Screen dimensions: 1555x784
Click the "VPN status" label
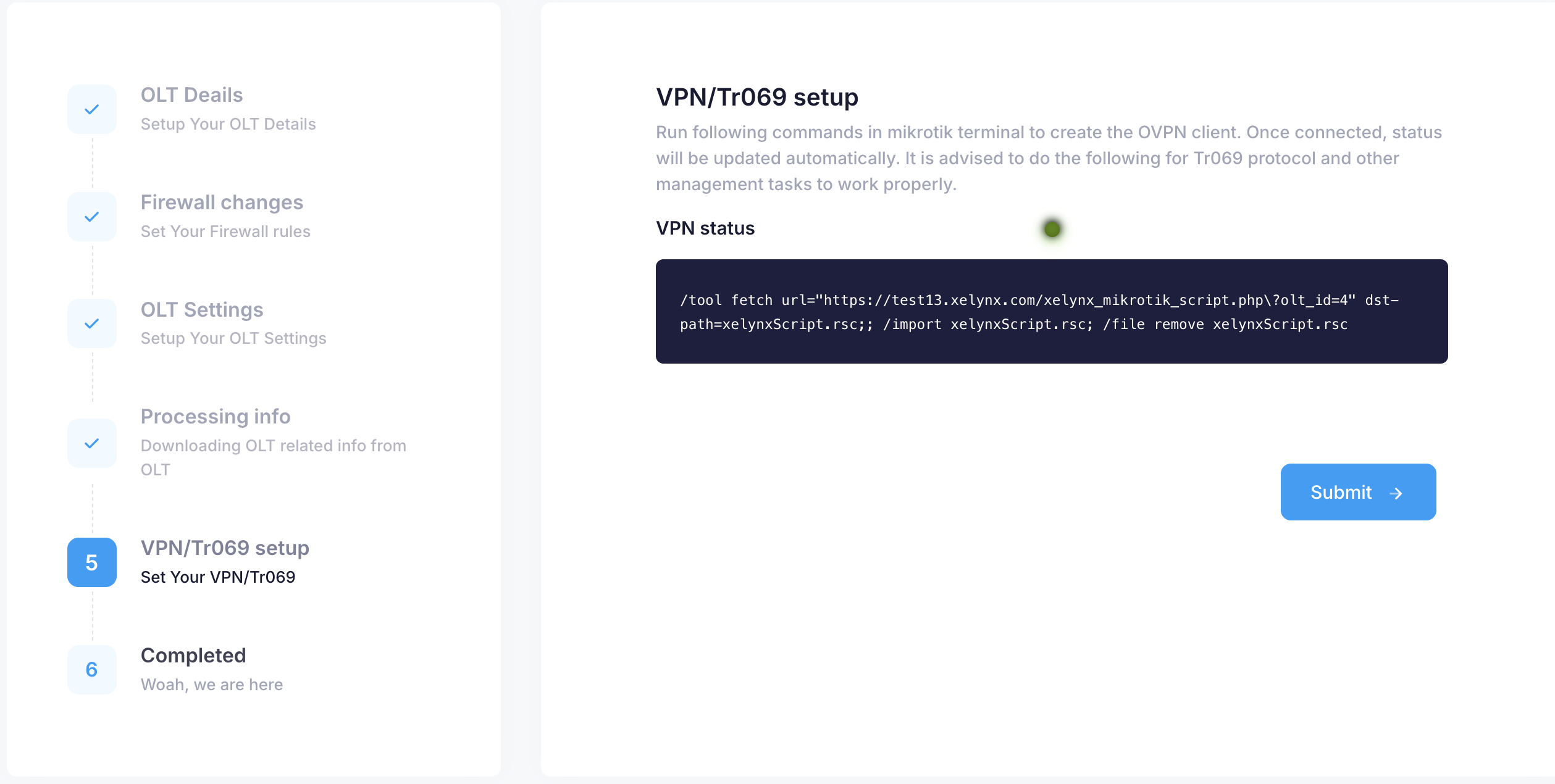705,228
